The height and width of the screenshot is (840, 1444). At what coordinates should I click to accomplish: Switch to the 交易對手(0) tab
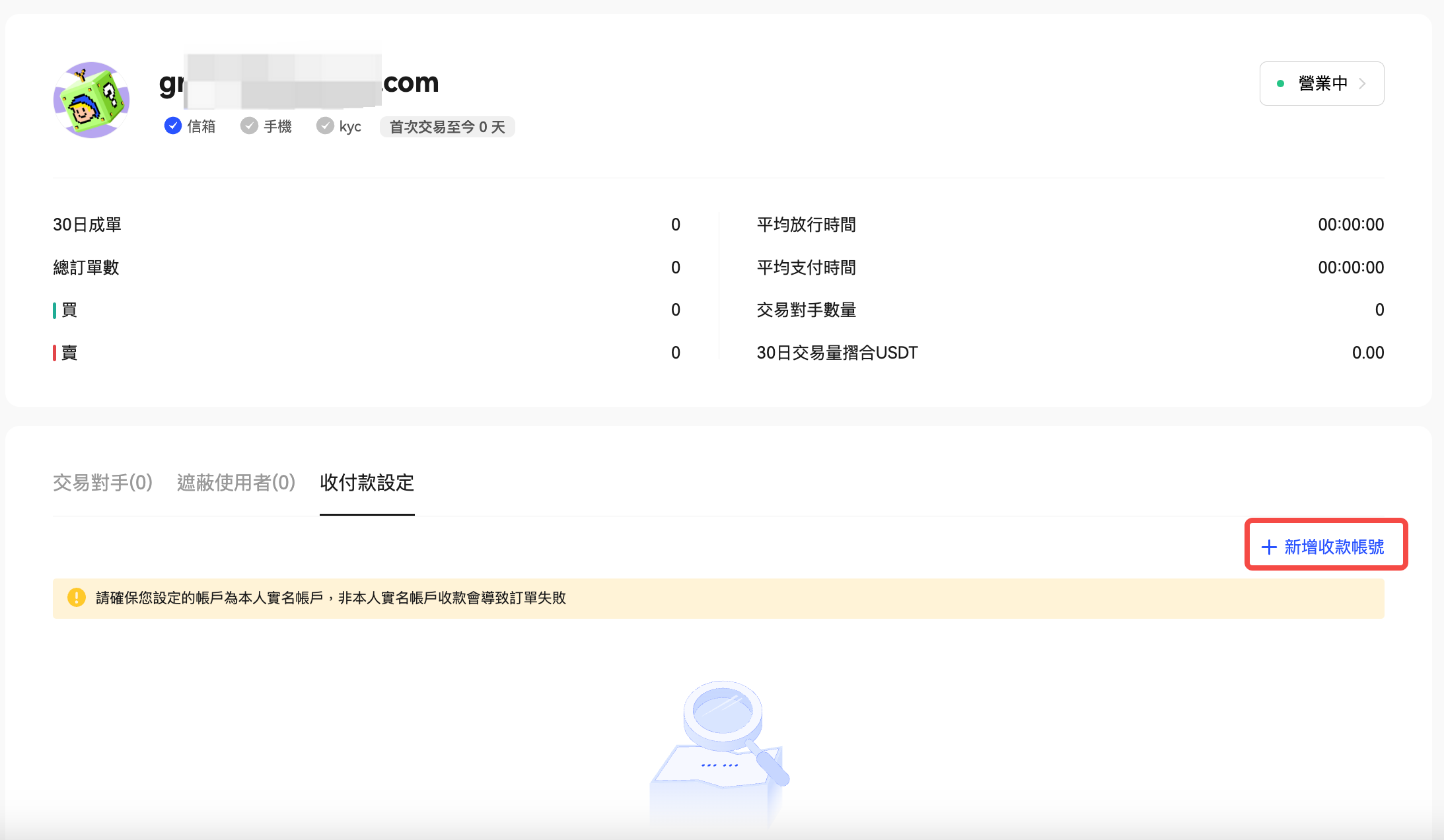tap(102, 483)
